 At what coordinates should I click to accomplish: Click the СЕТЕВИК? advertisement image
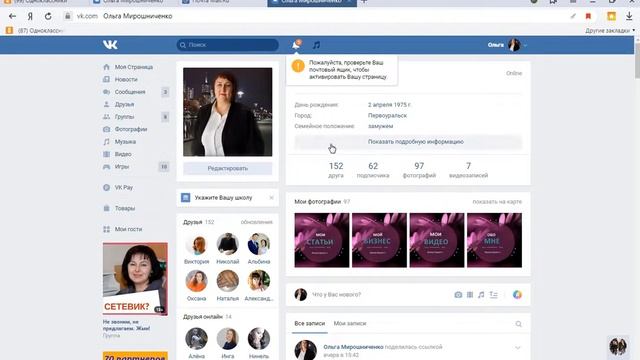(x=135, y=278)
